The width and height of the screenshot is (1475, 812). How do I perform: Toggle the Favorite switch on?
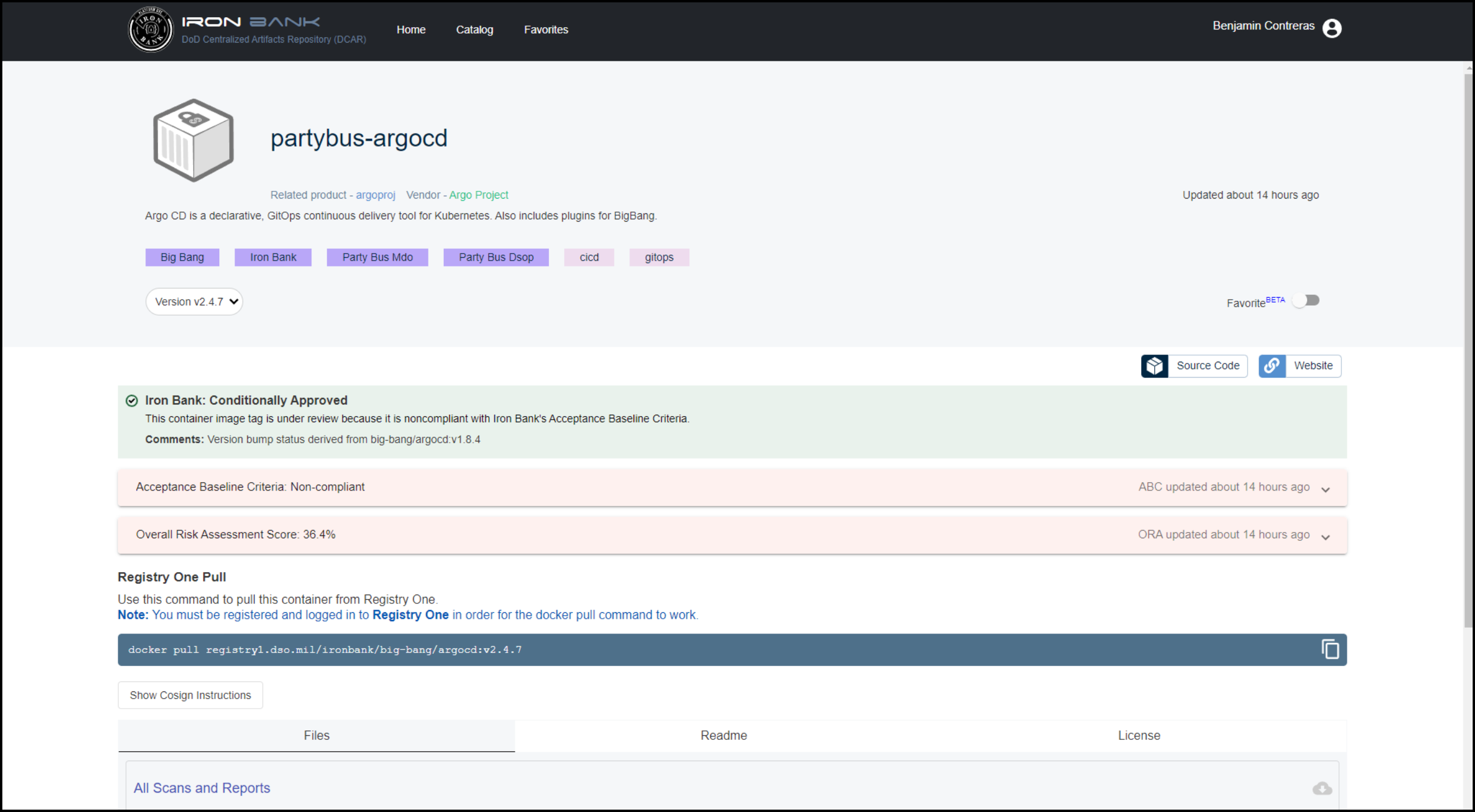(1306, 300)
